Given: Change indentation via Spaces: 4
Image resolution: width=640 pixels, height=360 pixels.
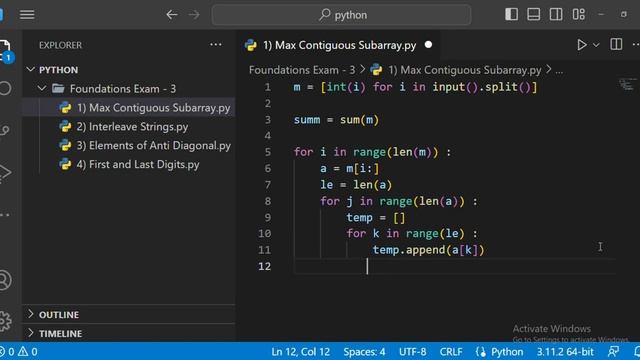Looking at the screenshot, I should click(x=364, y=351).
